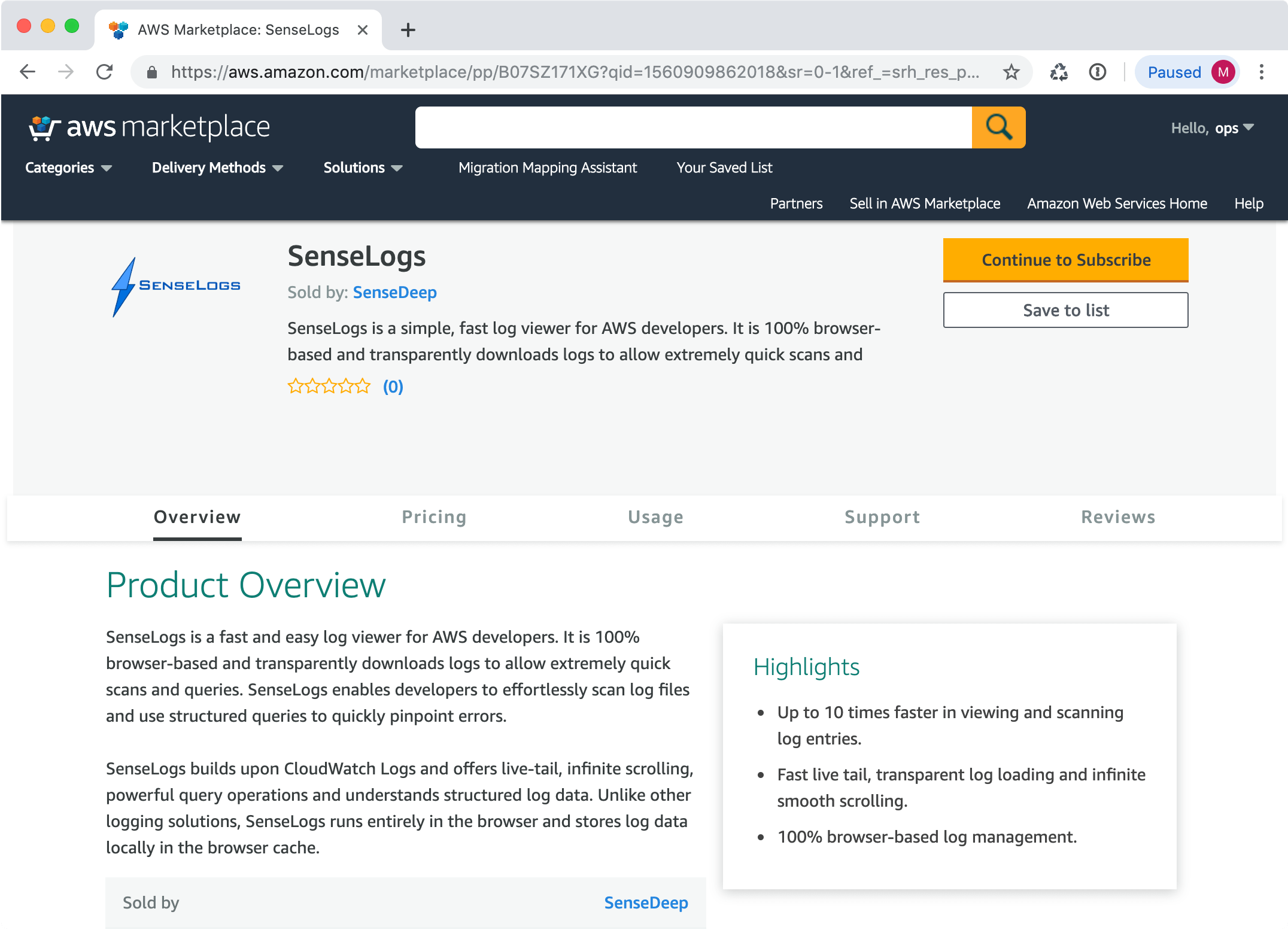Click the SenseDeep link in Sold by row

pyautogui.click(x=646, y=903)
